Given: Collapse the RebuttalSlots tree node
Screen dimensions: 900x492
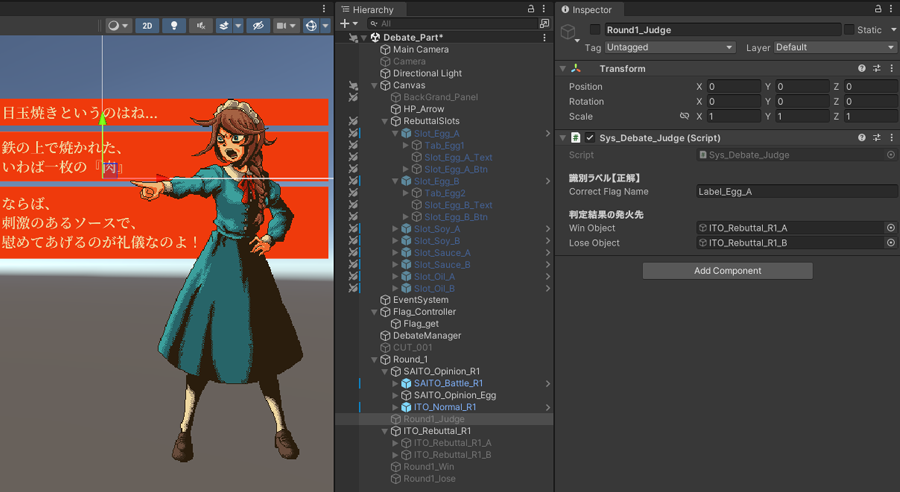Looking at the screenshot, I should pos(384,121).
